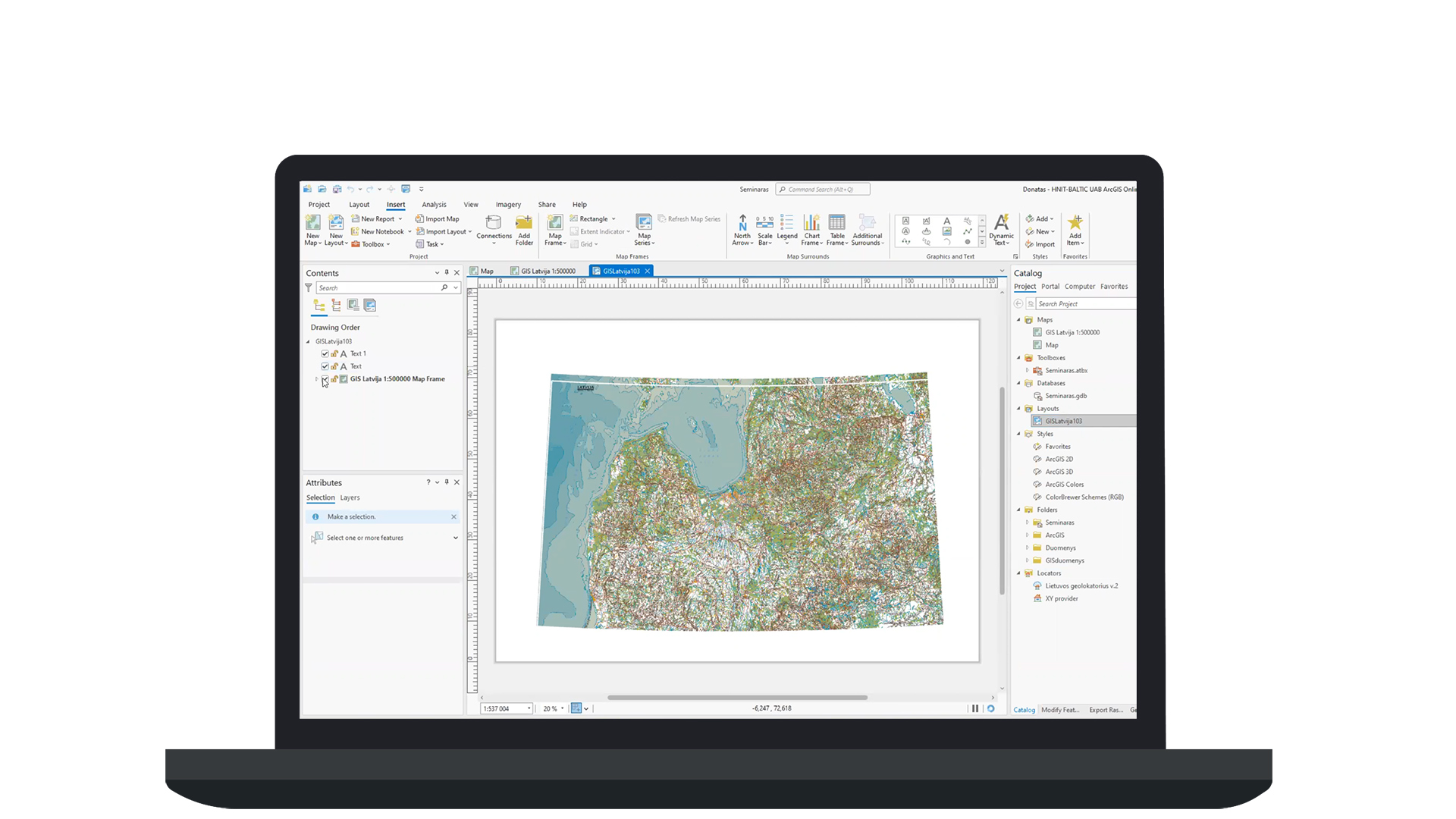Uncheck visibility of Text 1 element
This screenshot has height=819, width=1456.
[325, 354]
